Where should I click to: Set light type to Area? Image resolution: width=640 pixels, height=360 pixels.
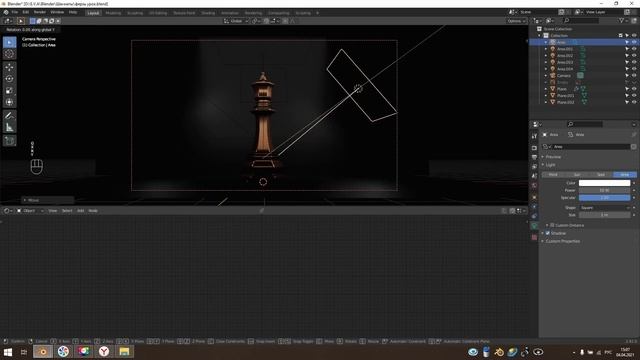[625, 175]
